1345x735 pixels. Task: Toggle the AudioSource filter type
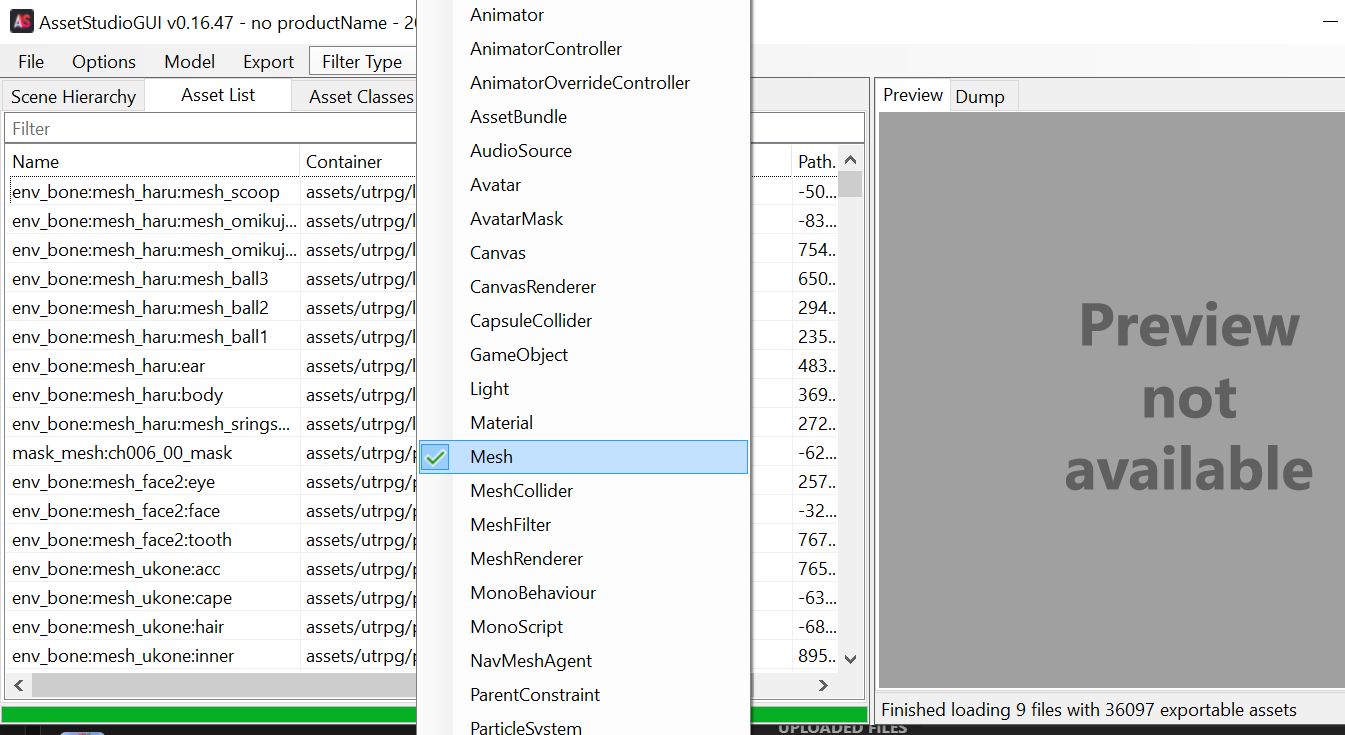click(x=583, y=151)
